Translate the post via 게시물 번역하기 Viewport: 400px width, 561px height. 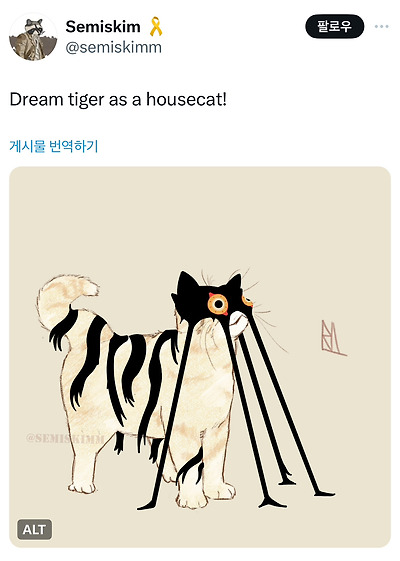point(54,146)
